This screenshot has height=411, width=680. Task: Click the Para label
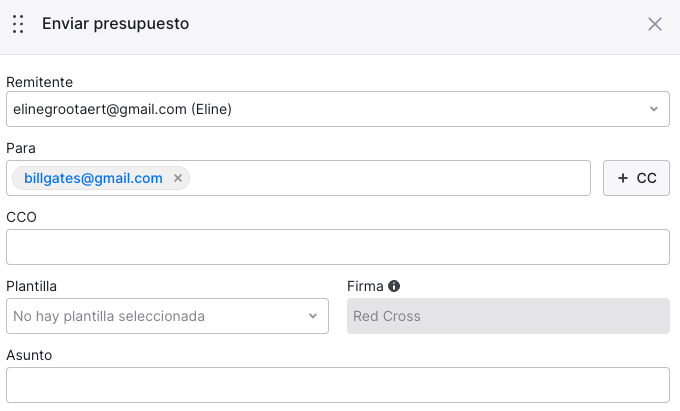click(20, 148)
